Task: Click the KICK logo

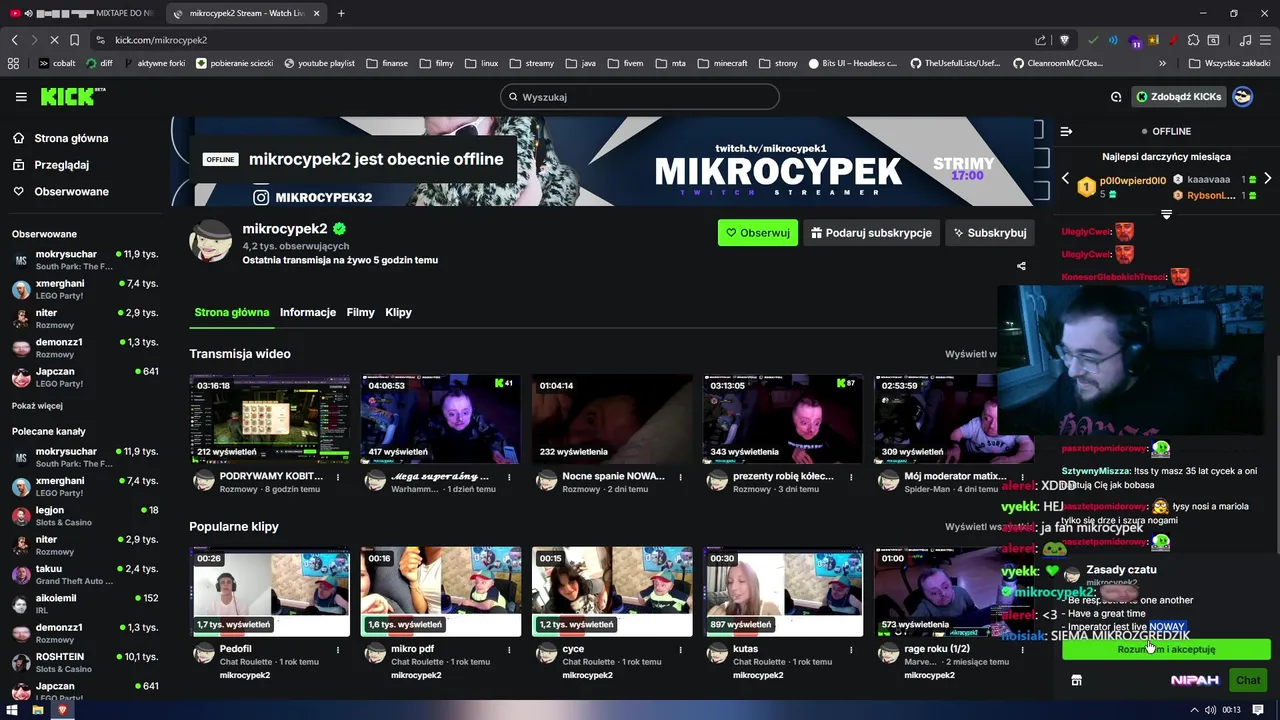Action: coord(72,97)
